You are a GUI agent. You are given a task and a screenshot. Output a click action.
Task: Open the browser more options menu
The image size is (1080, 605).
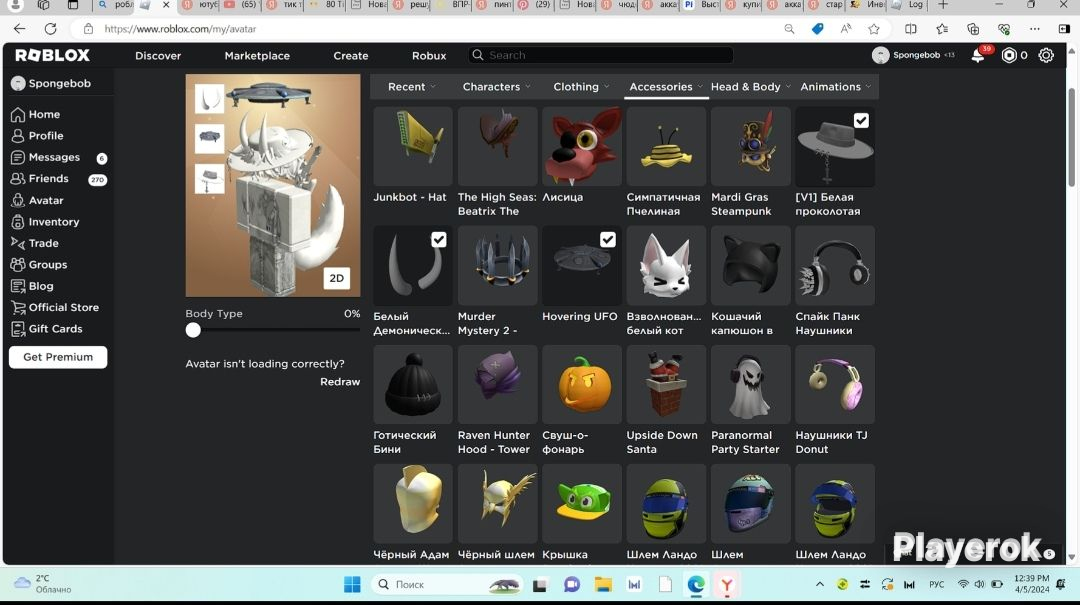(x=1035, y=29)
